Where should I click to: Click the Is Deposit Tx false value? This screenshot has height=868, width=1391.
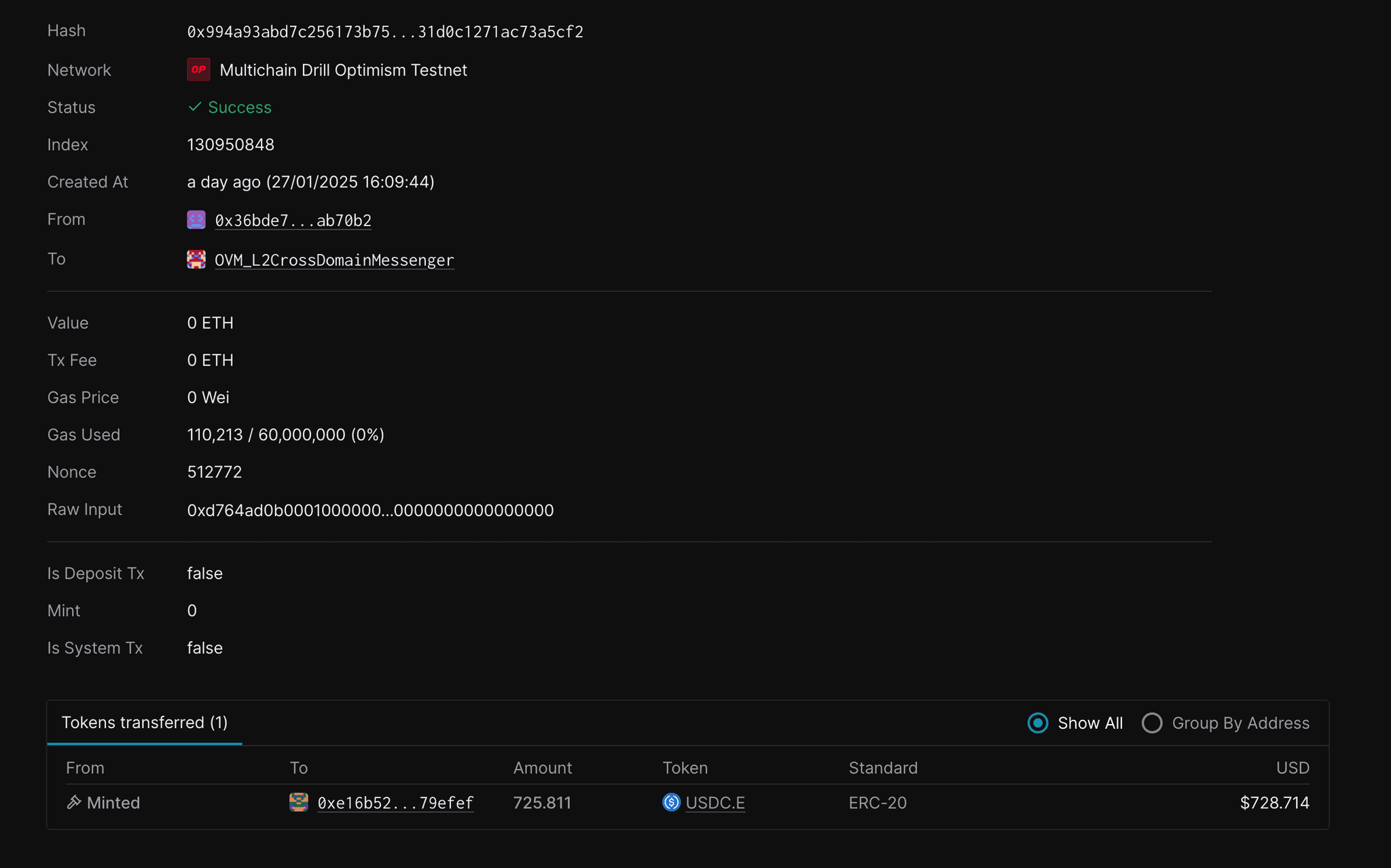tap(204, 573)
